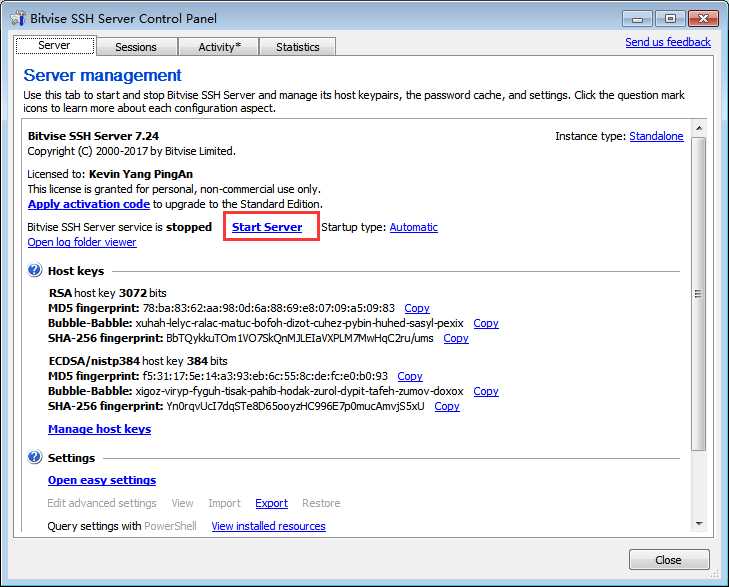Start the SSH server via Start Server
The image size is (729, 587).
267,227
